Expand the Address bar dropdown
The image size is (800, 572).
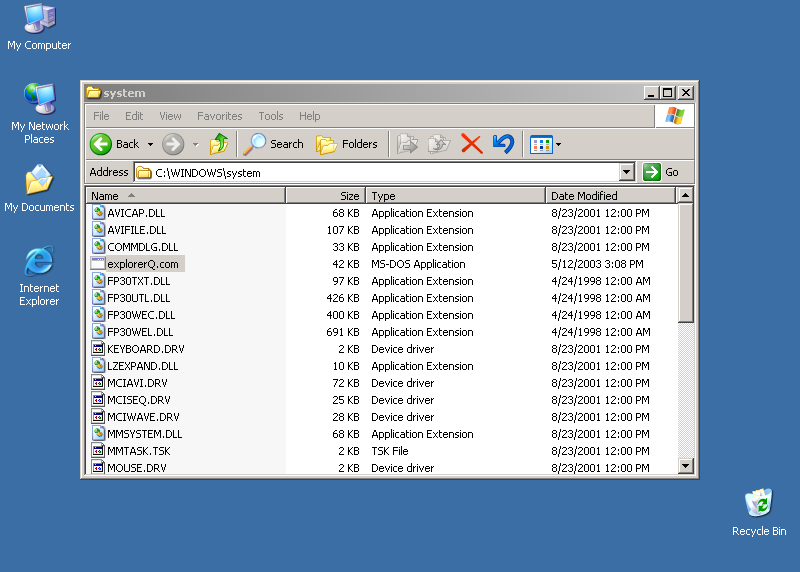[x=627, y=172]
